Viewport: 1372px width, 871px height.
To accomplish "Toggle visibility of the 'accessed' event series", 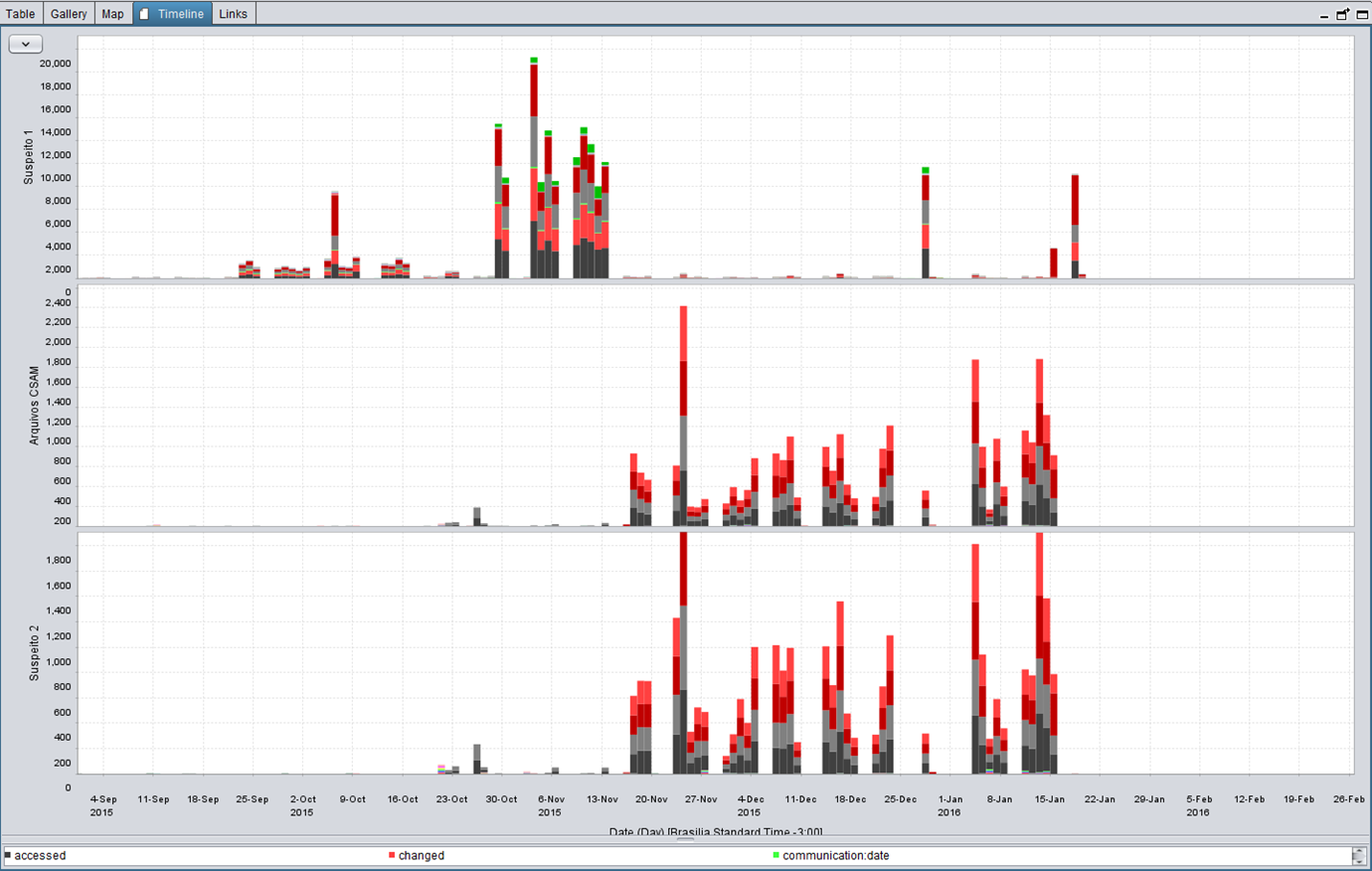I will coord(40,855).
